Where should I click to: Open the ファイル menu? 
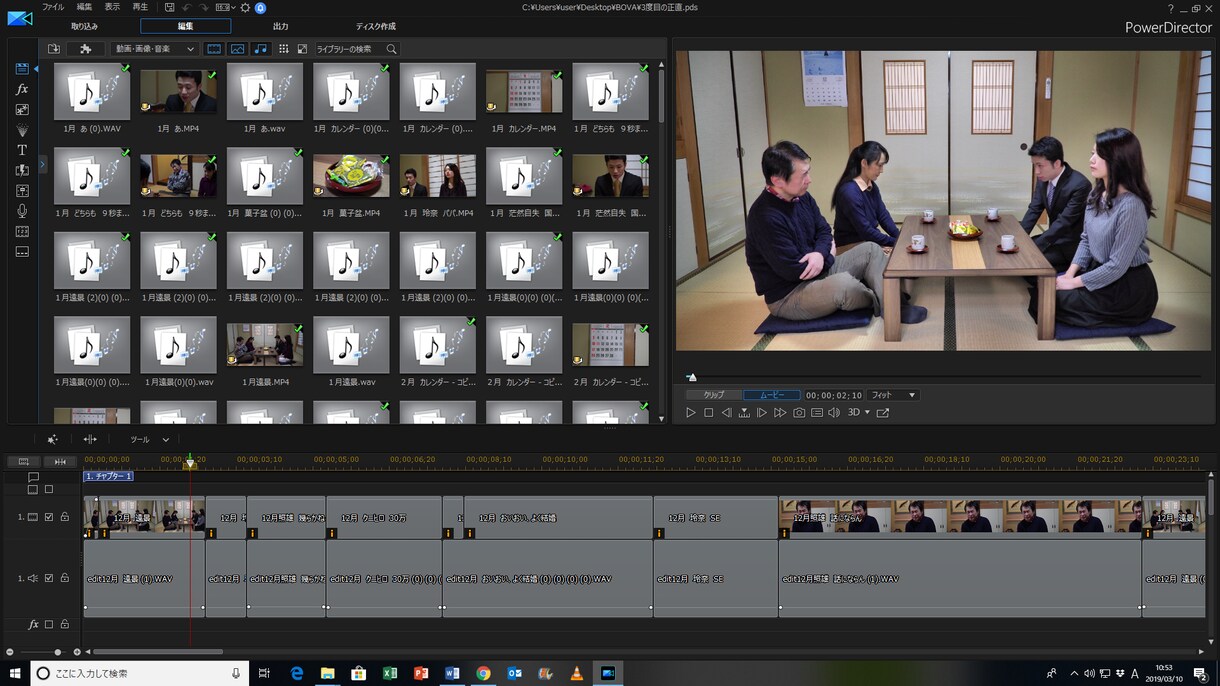(x=53, y=7)
